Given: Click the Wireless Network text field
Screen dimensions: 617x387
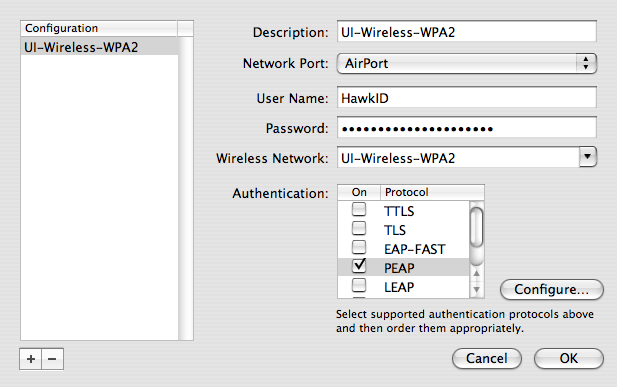Looking at the screenshot, I should click(x=458, y=157).
